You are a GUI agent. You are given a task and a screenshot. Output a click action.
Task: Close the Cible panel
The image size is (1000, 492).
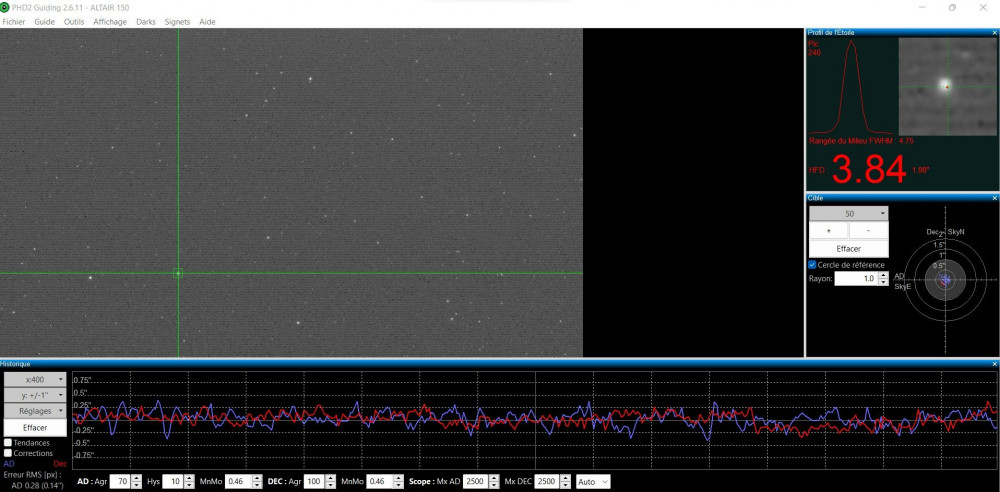994,198
